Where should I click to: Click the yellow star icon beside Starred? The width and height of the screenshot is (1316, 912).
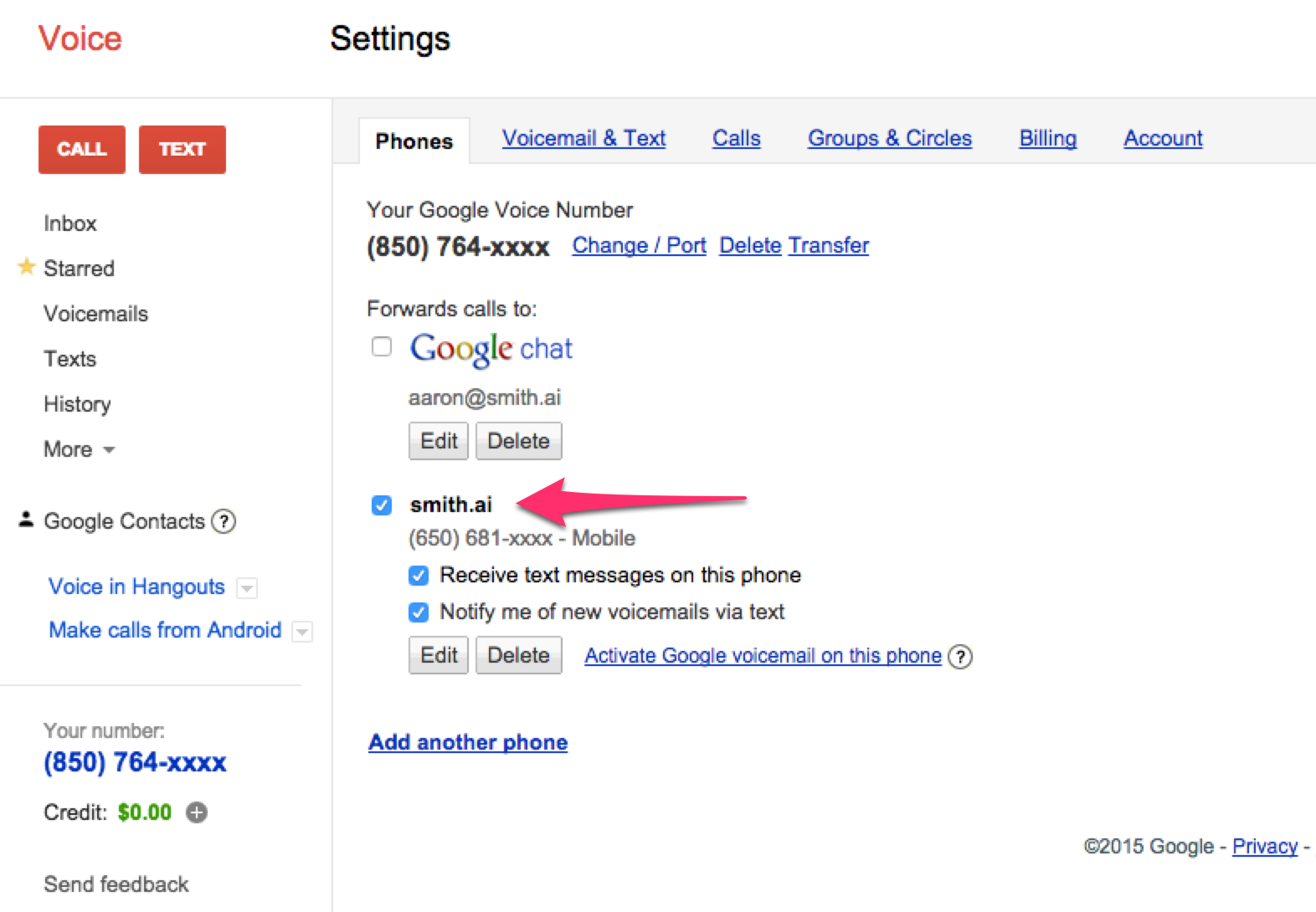tap(27, 267)
